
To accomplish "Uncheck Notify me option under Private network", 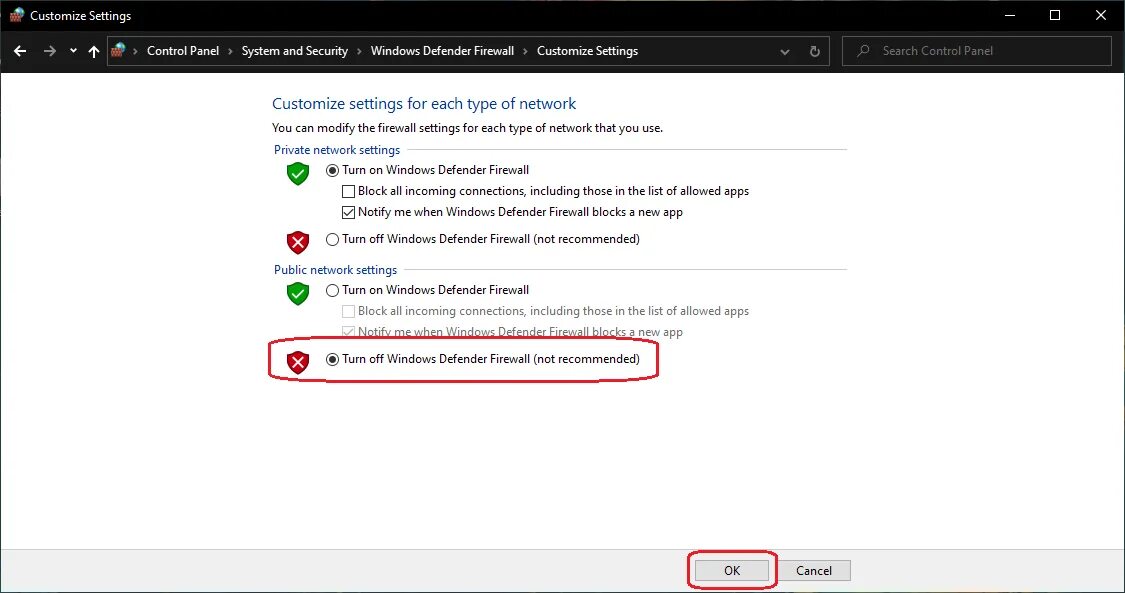I will (348, 212).
